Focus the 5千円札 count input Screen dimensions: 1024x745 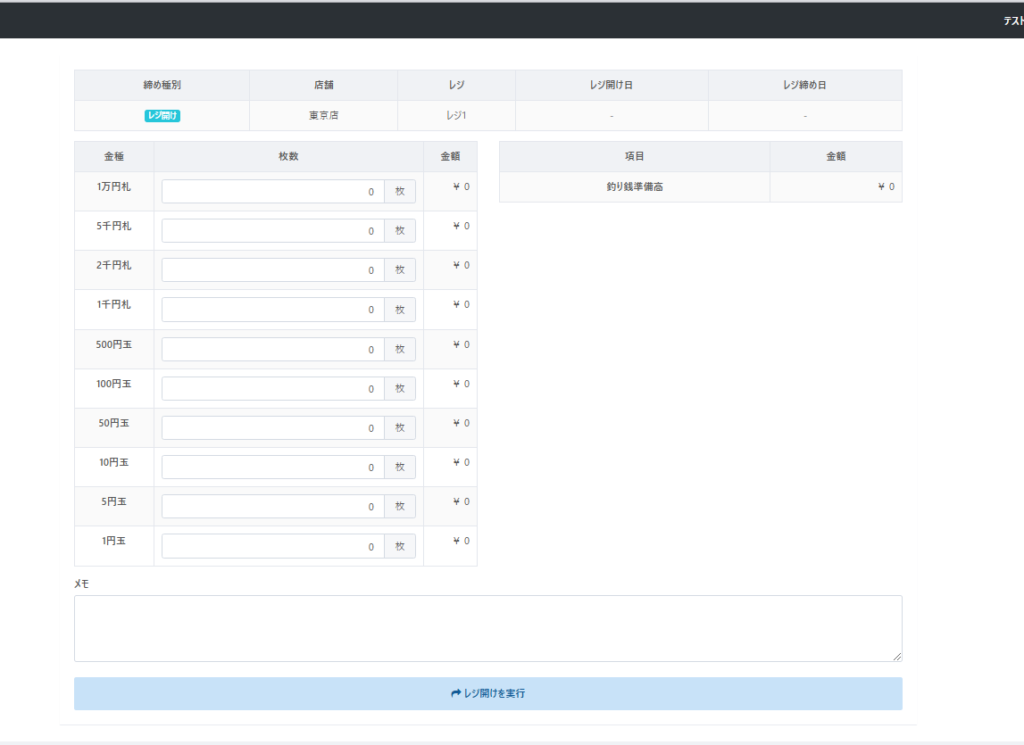[x=273, y=231]
